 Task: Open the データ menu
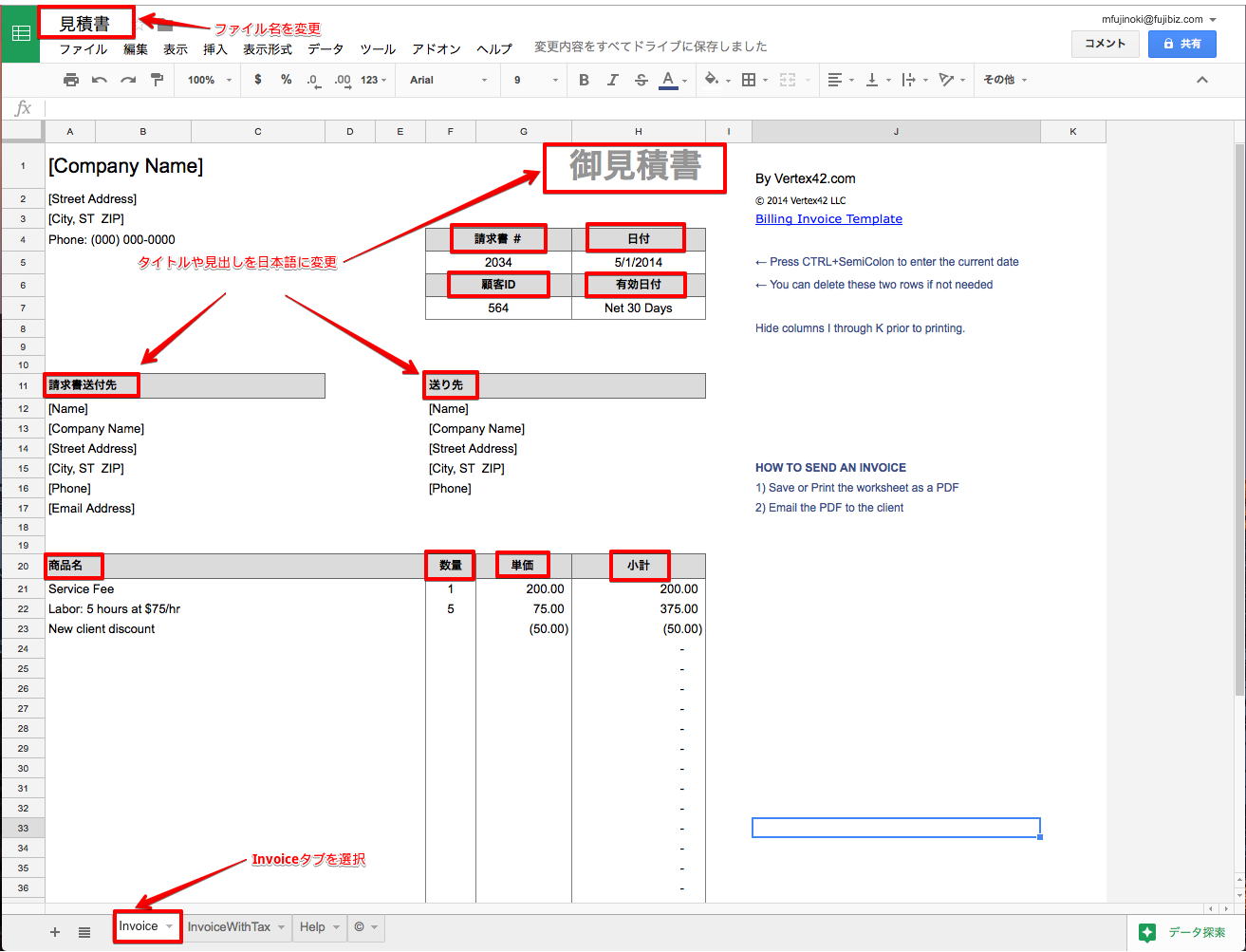(325, 48)
